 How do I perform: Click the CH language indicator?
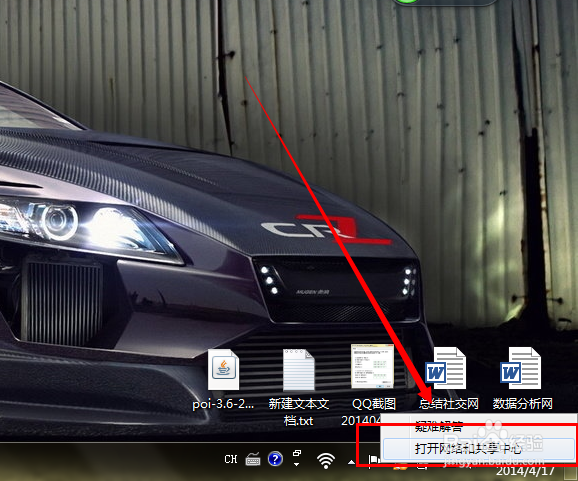(x=231, y=459)
